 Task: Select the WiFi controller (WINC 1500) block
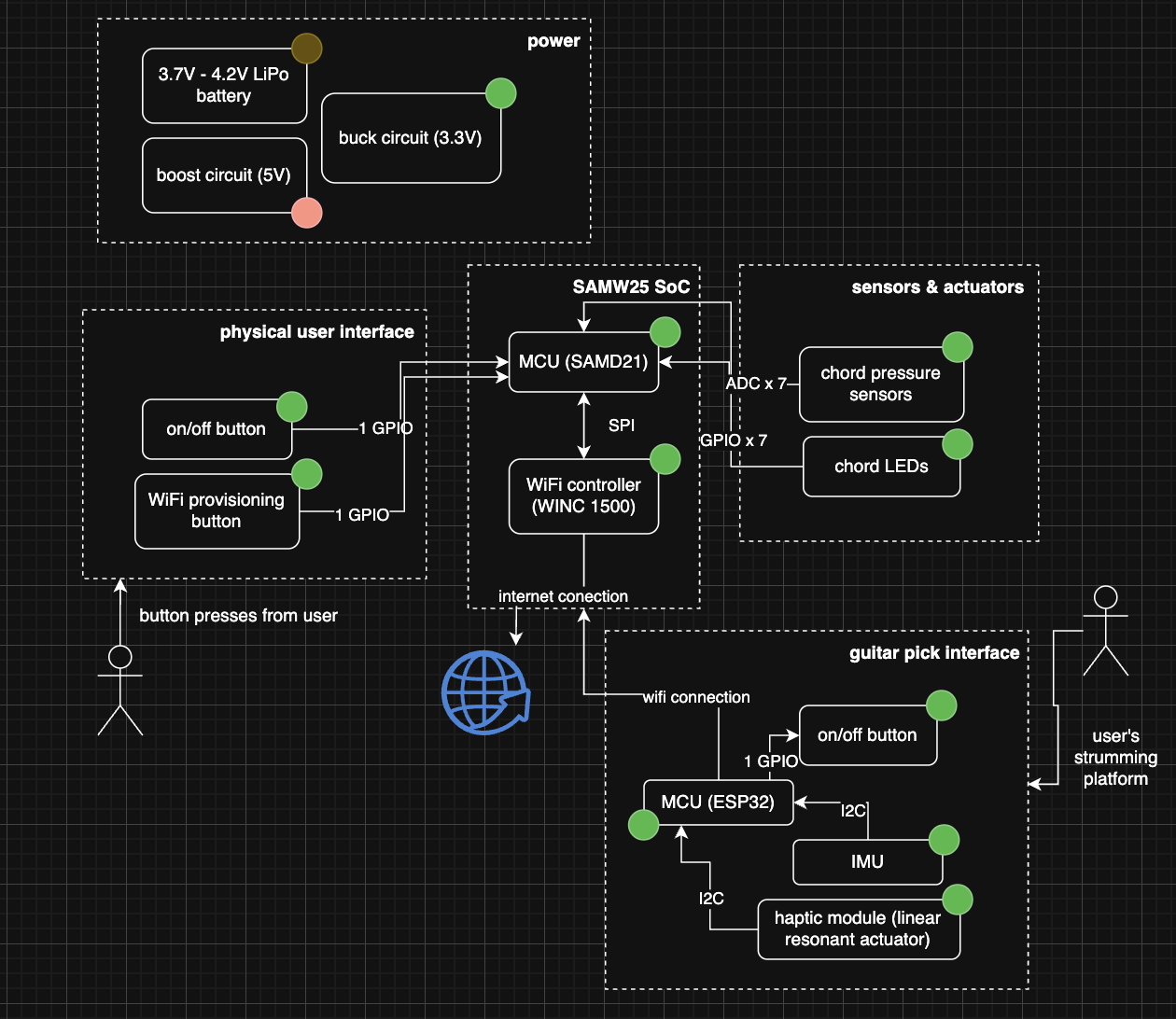pyautogui.click(x=583, y=496)
